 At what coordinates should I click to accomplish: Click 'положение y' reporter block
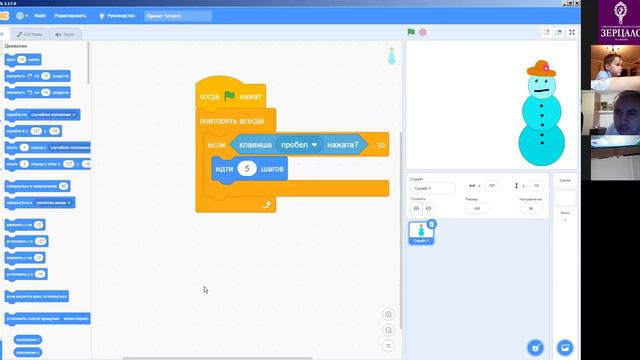(x=27, y=352)
